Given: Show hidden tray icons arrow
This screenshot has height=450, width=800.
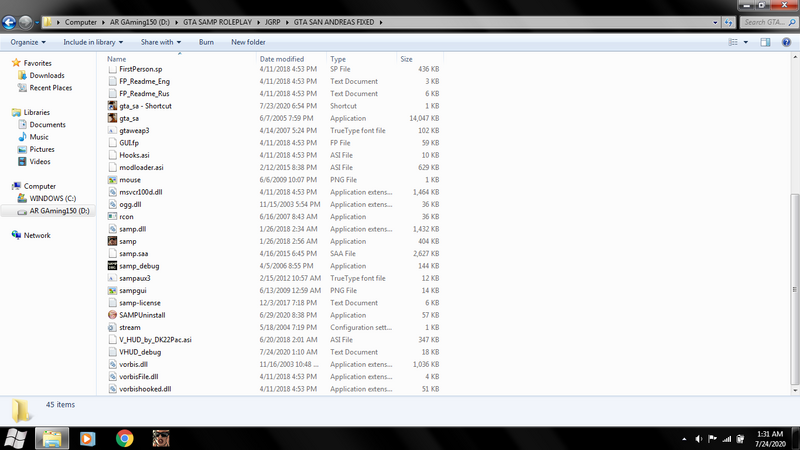Looking at the screenshot, I should [684, 439].
